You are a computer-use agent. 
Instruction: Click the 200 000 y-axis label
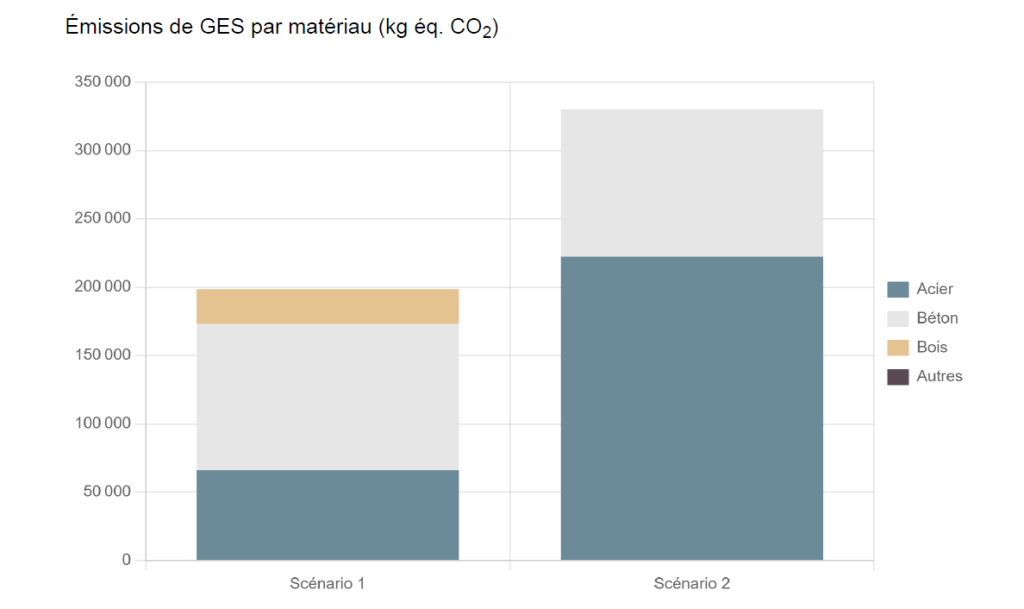(x=103, y=287)
